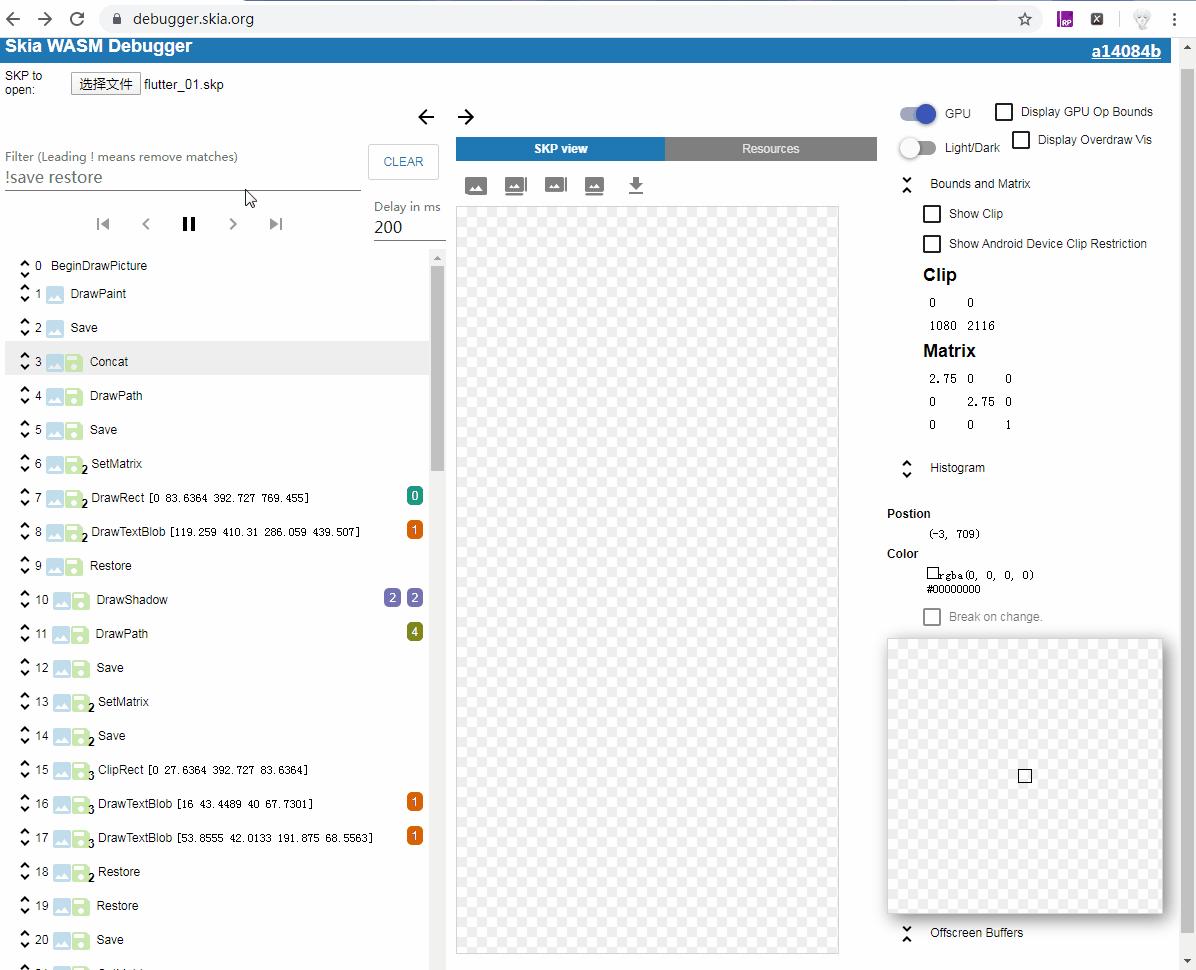
Task: Enable Display GPU Op Bounds
Action: [x=1004, y=112]
